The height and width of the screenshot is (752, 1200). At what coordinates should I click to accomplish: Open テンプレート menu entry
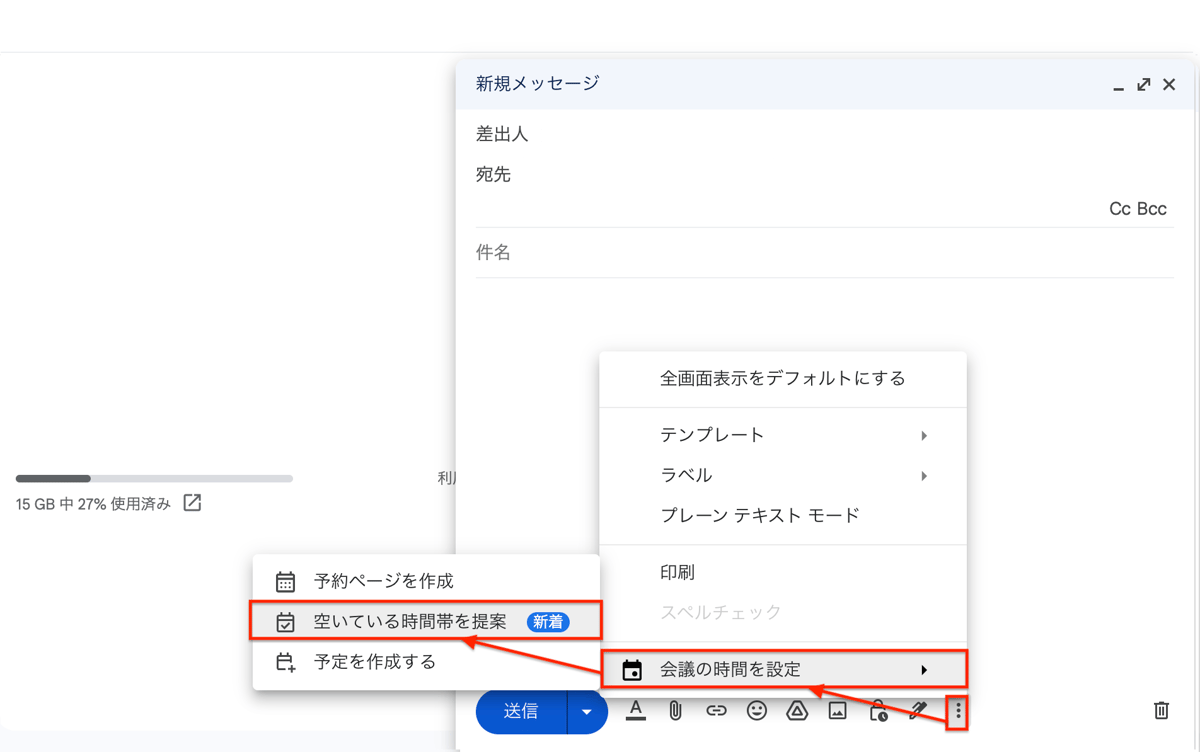[x=783, y=435]
